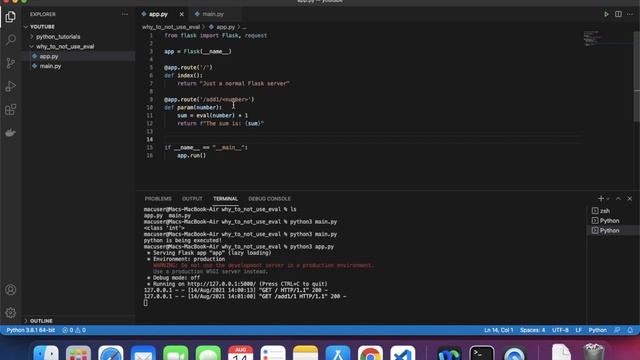
Task: Expand the python_tutorials folder
Action: pos(58,36)
